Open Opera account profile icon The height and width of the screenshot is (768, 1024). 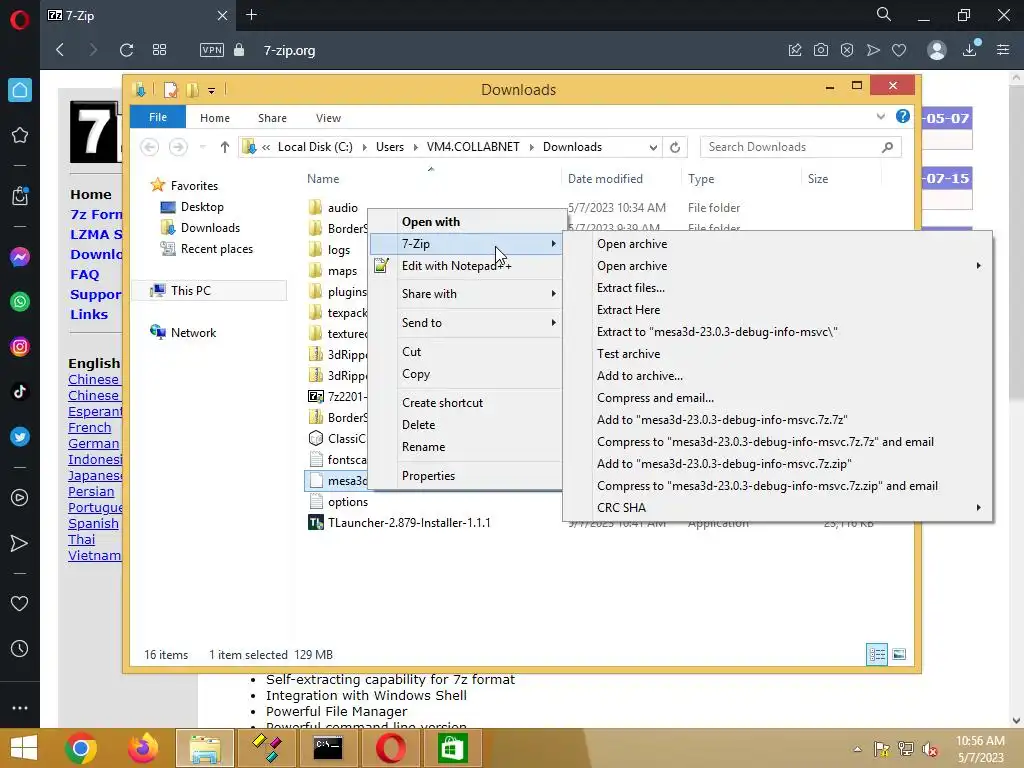click(x=936, y=50)
